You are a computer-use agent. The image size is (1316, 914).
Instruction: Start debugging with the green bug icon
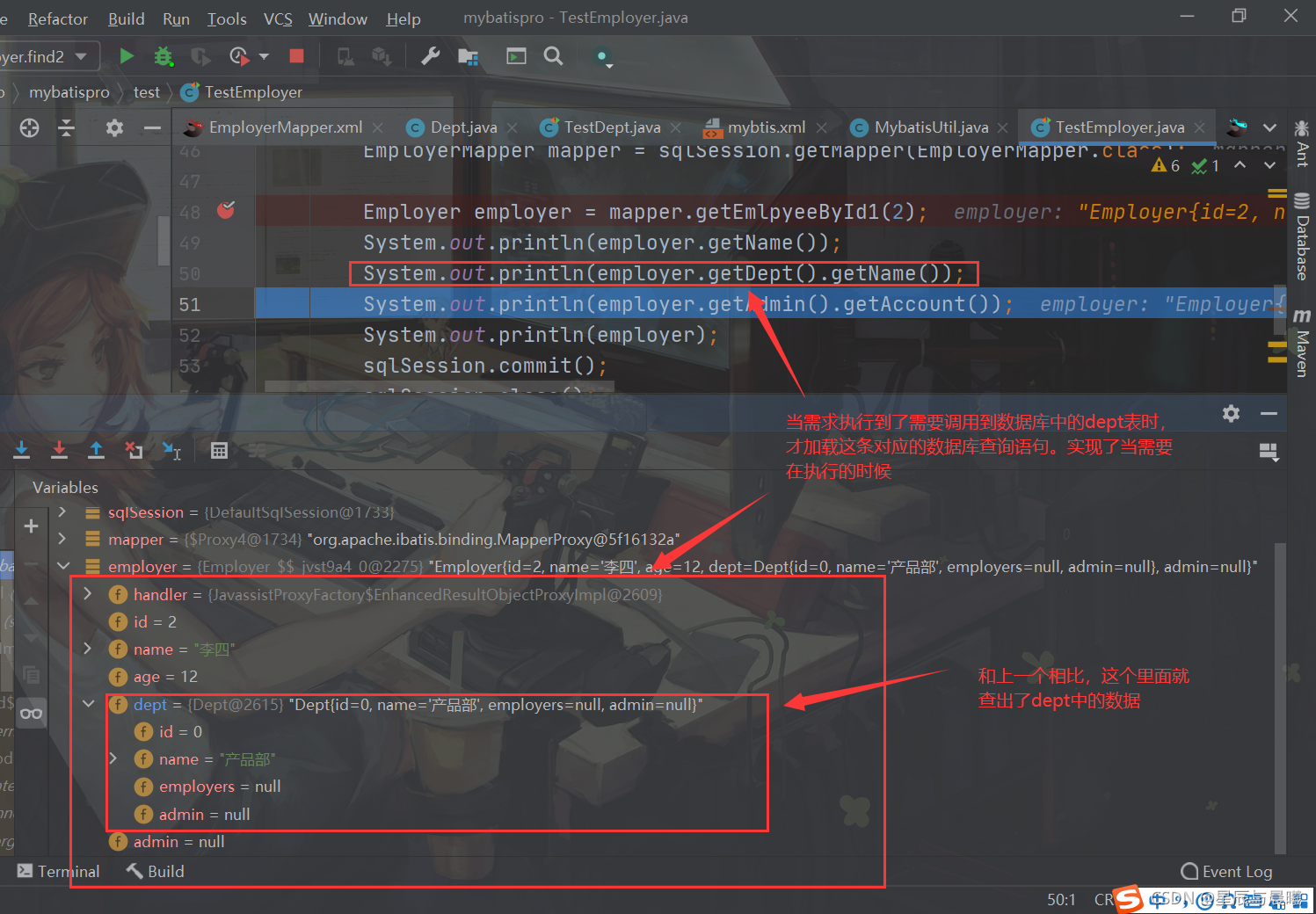pyautogui.click(x=164, y=56)
